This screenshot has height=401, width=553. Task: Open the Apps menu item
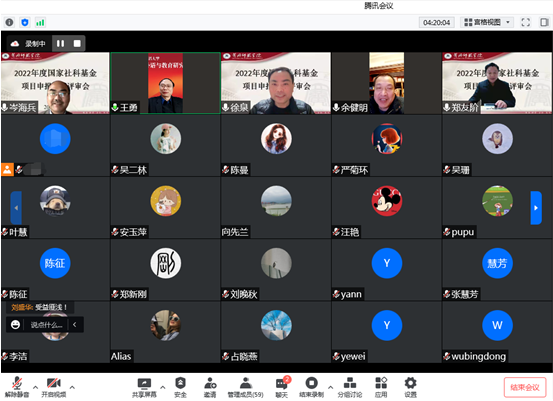pyautogui.click(x=381, y=388)
